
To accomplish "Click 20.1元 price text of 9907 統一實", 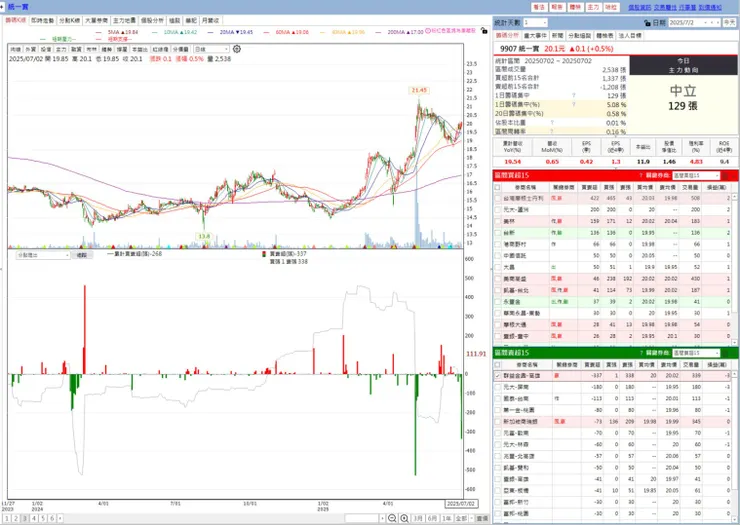I will click(554, 49).
